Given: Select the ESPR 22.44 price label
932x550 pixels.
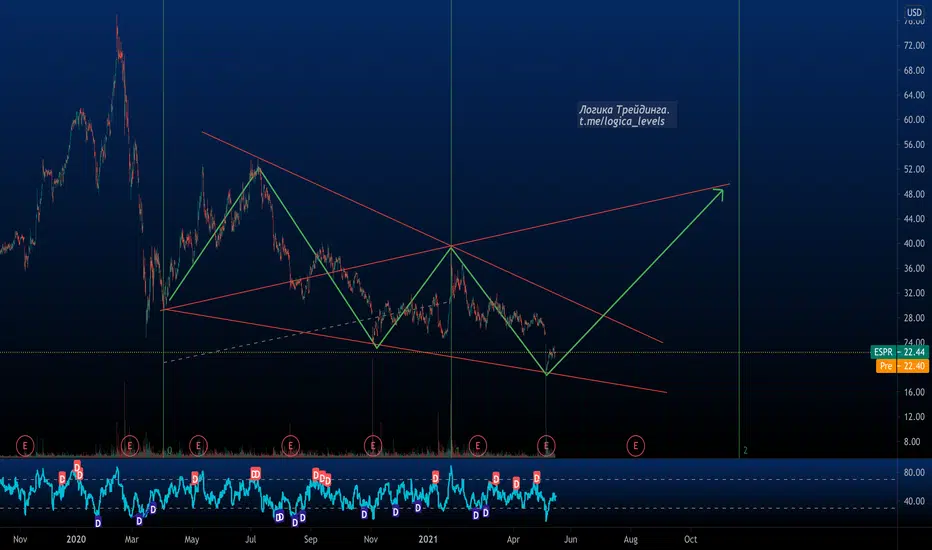Looking at the screenshot, I should [899, 352].
